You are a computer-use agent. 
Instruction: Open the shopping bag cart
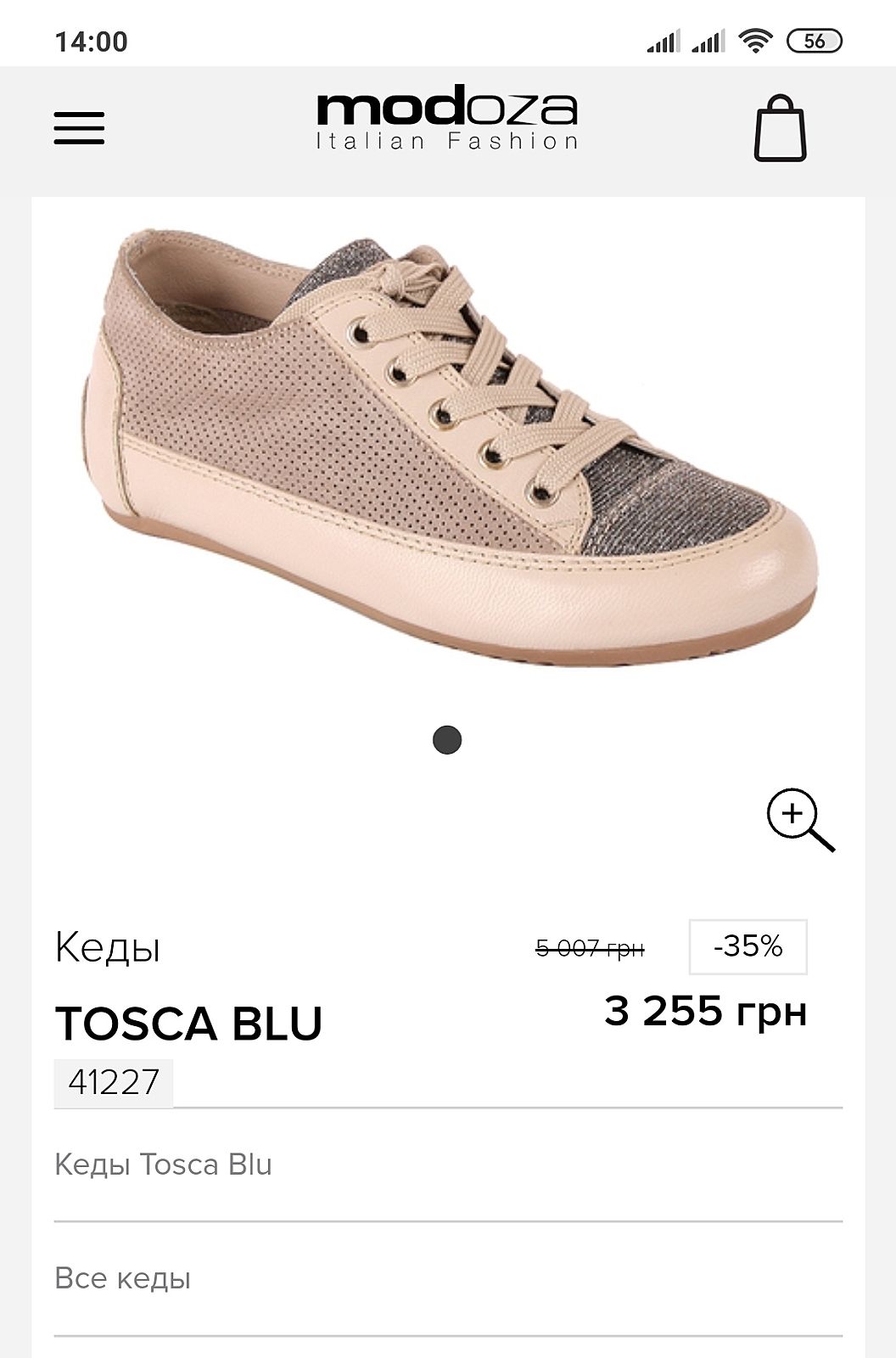[780, 128]
